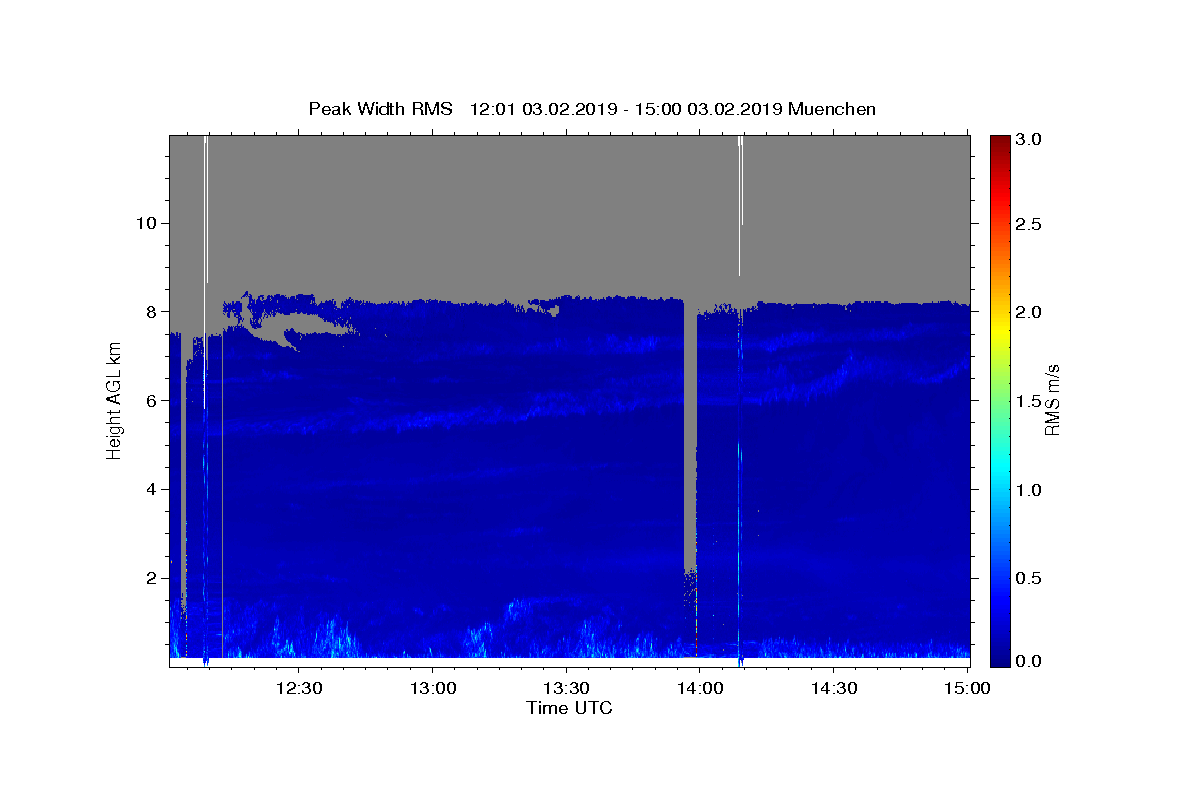1200x800 pixels.
Task: Click the '13:00' time axis label
Action: [x=432, y=689]
